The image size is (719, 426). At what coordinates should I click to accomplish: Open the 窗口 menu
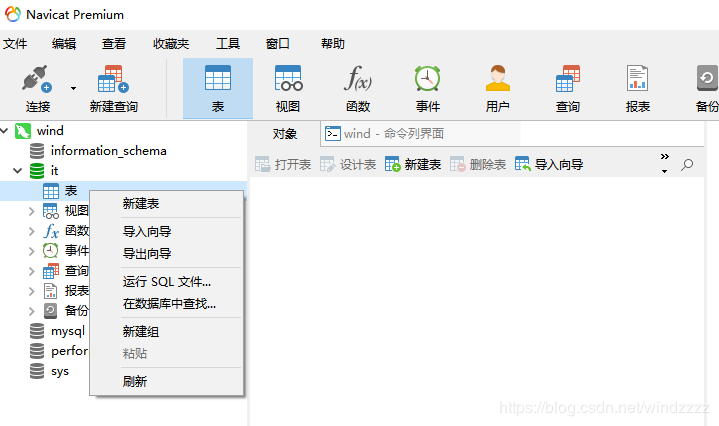coord(277,44)
